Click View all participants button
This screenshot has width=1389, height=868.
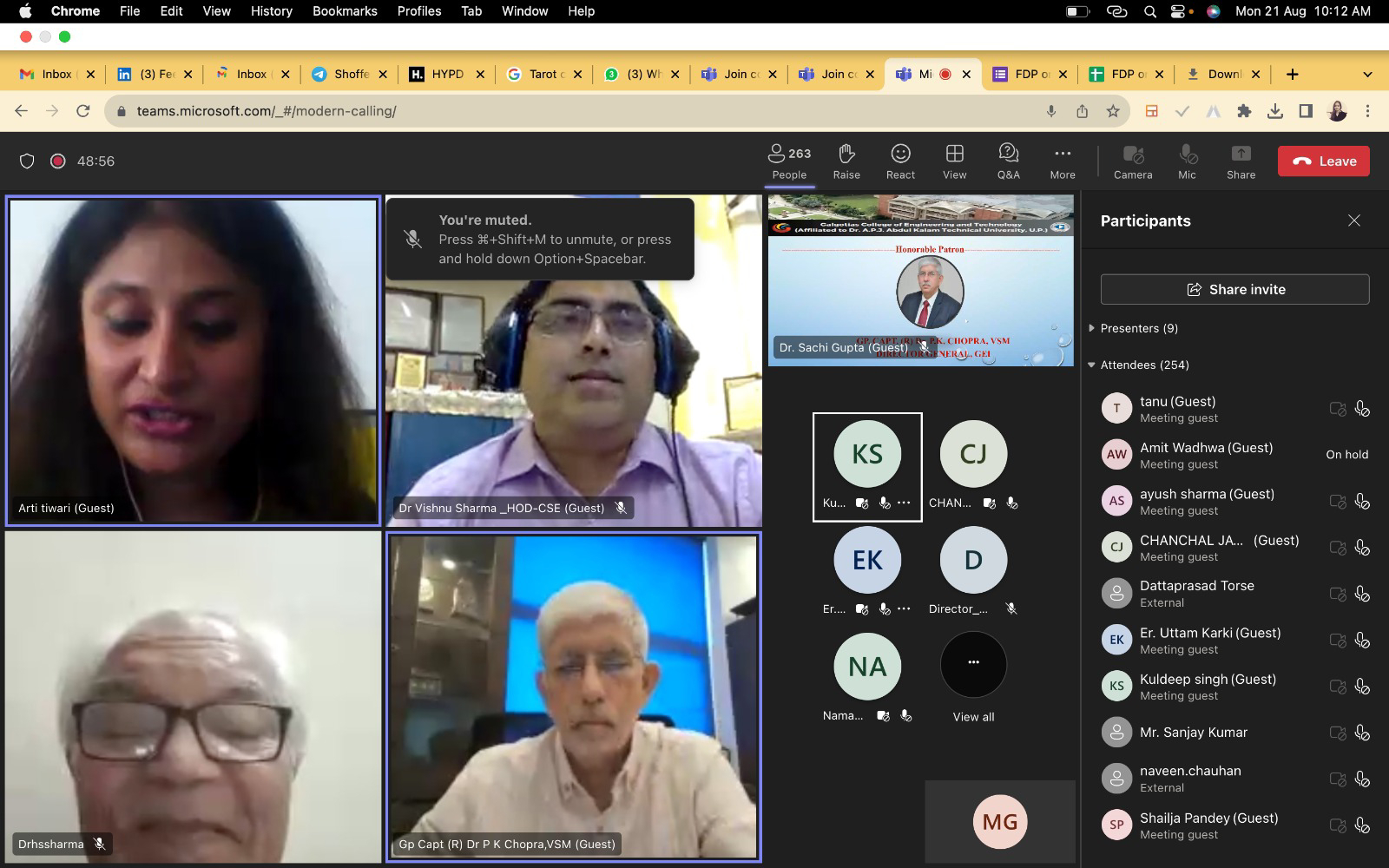tap(973, 675)
